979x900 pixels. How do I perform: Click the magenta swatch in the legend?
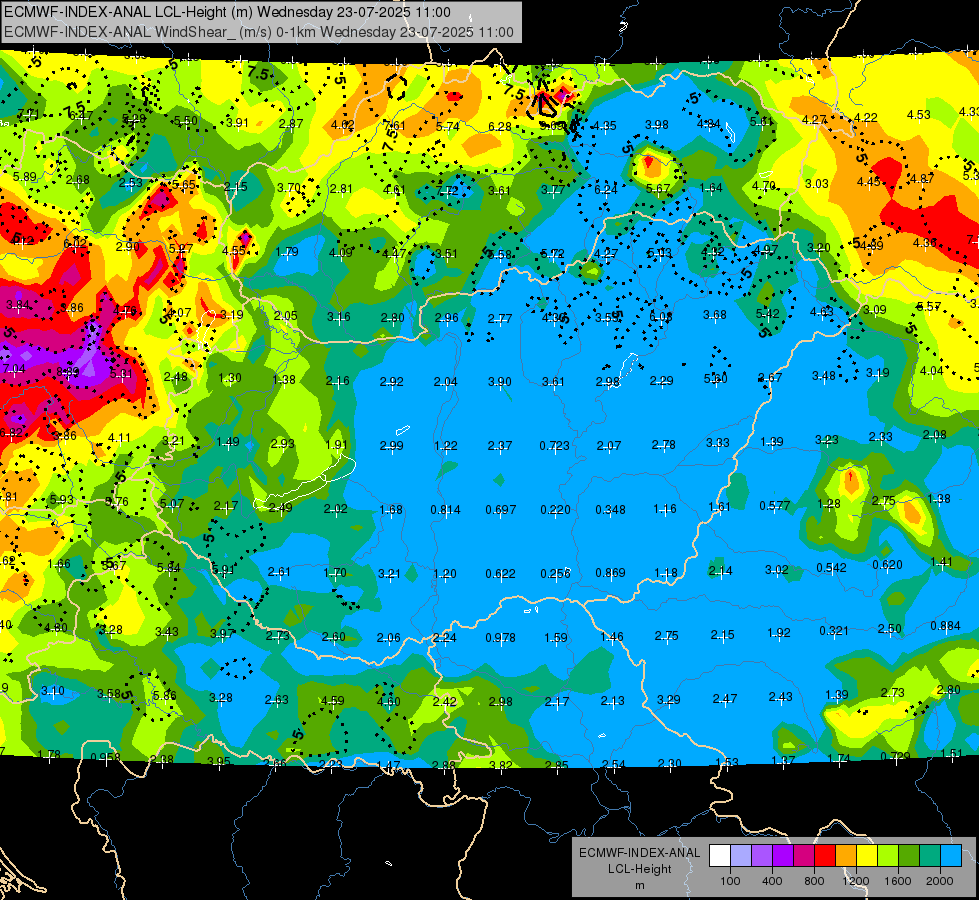click(804, 856)
